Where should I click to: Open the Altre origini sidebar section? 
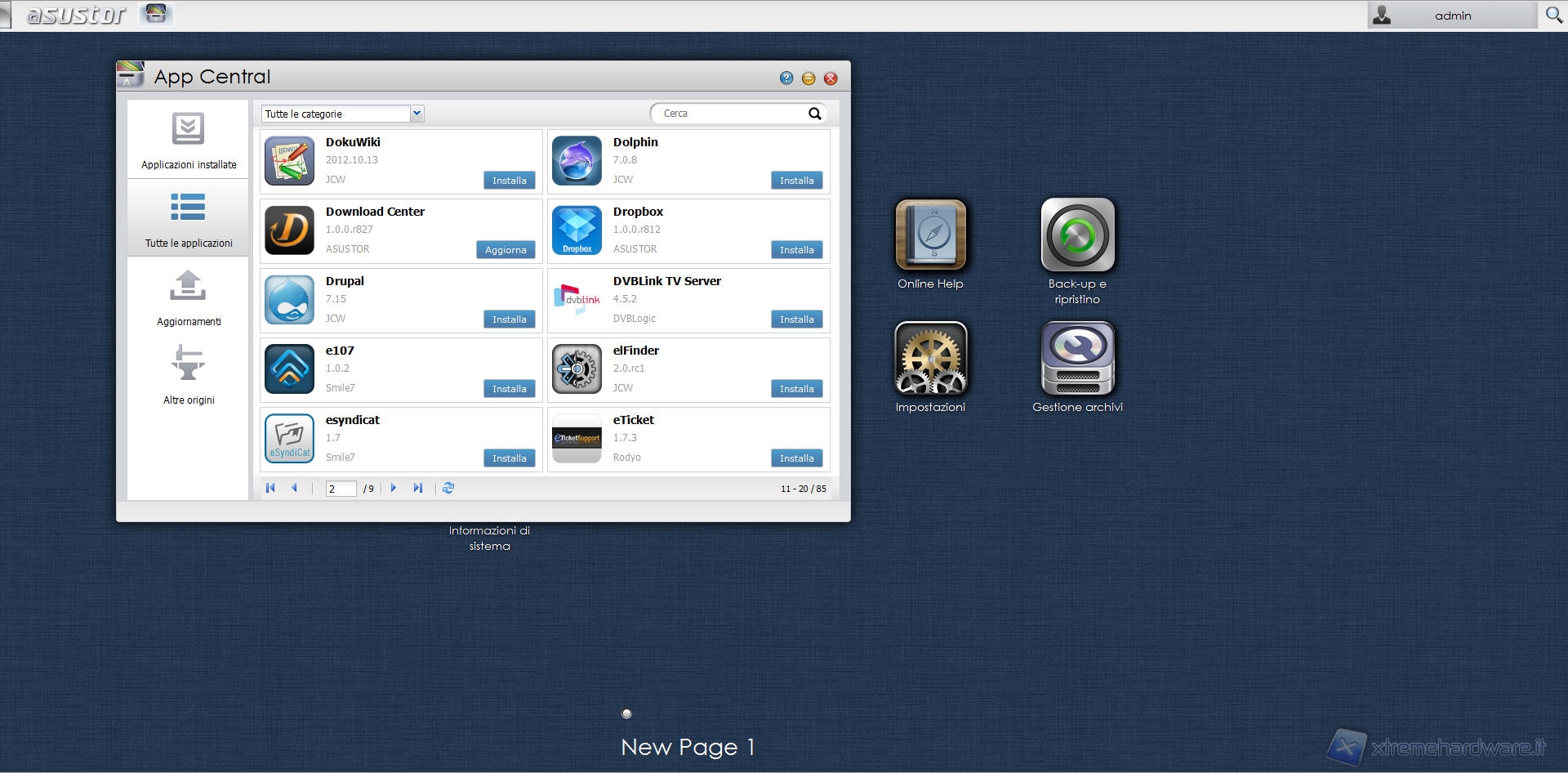pos(189,376)
